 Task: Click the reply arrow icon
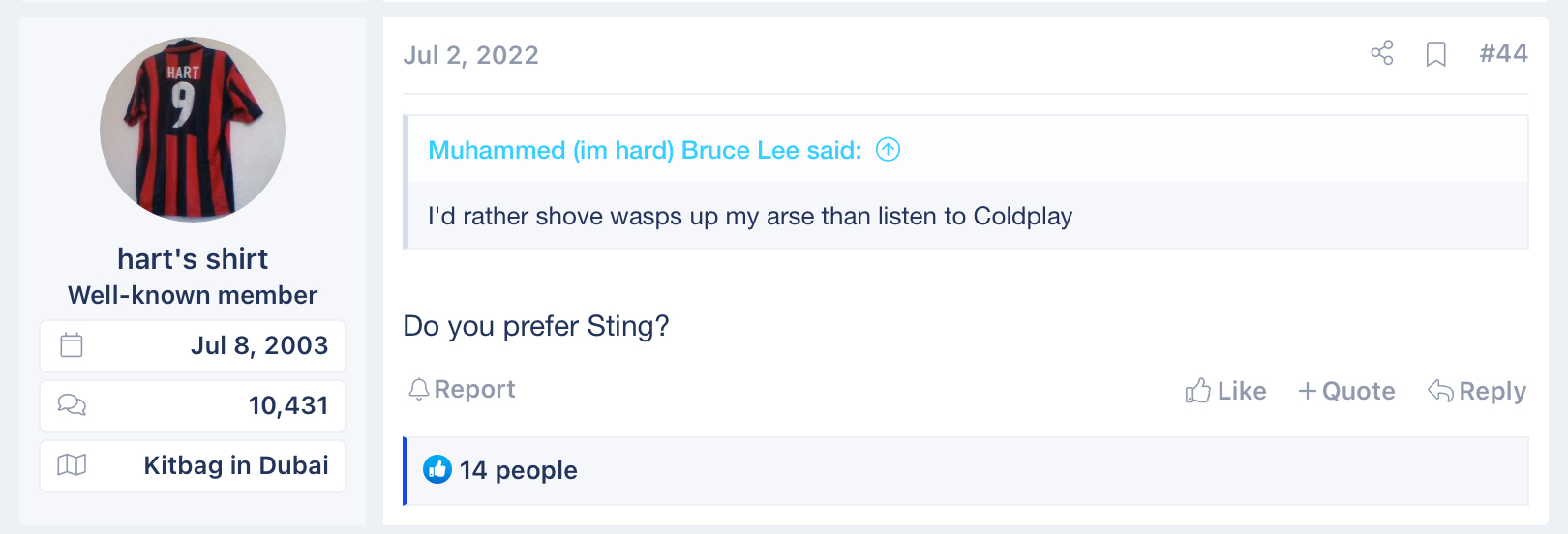click(x=1440, y=391)
